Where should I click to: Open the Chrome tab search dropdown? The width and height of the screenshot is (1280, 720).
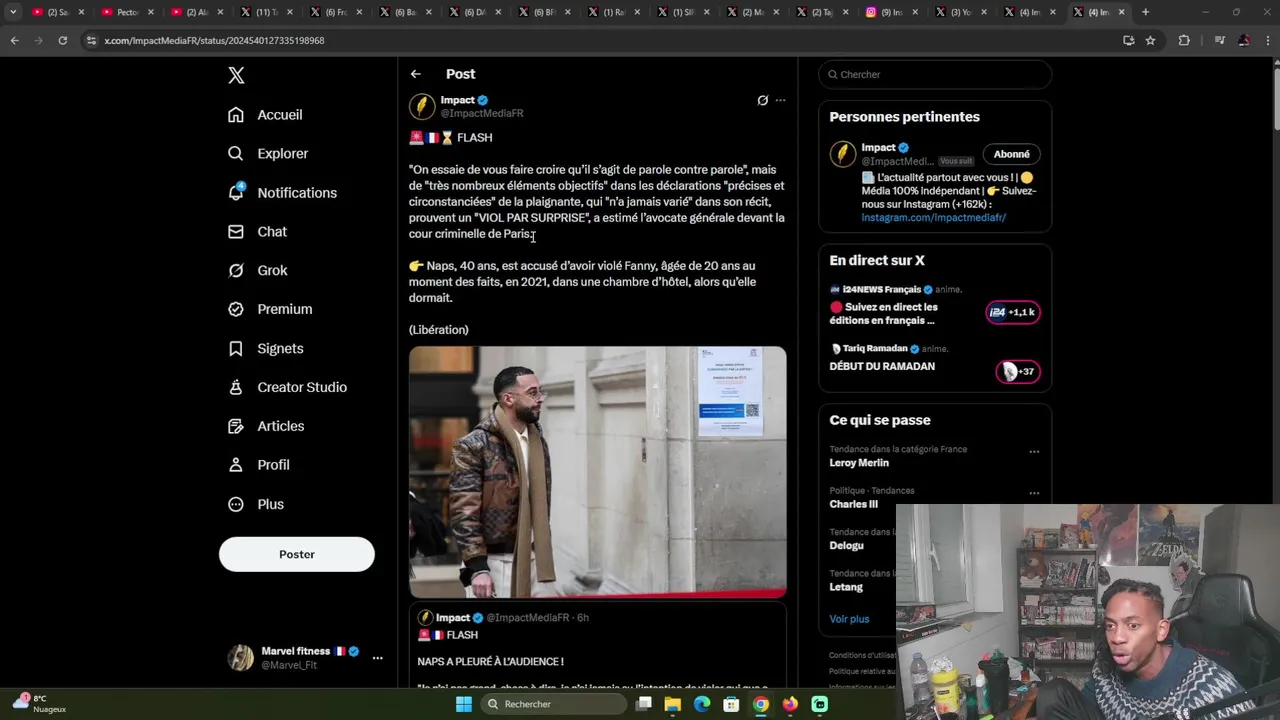[13, 12]
